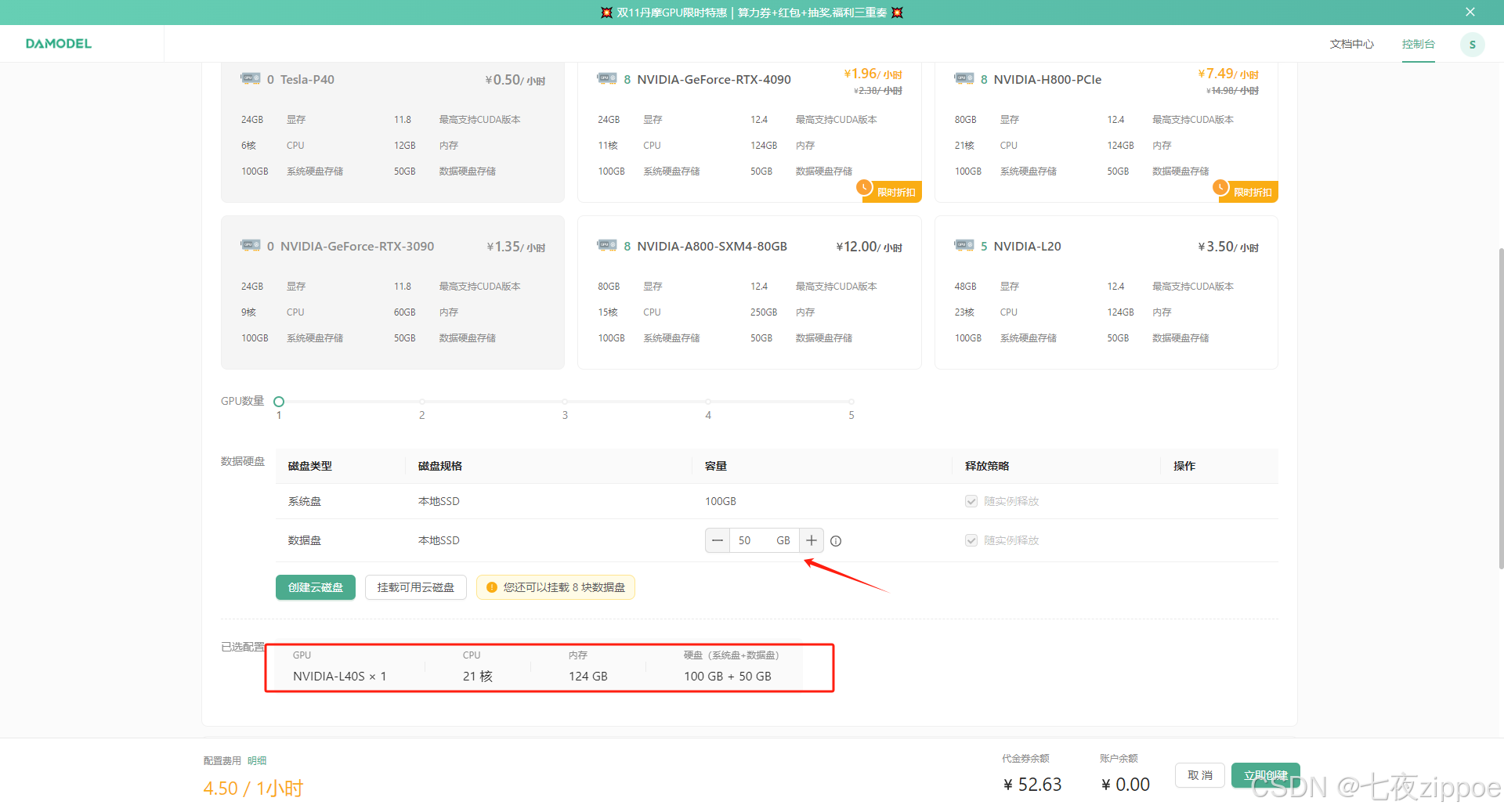
Task: Select the Tesla-P40 GPU card
Action: coord(392,132)
